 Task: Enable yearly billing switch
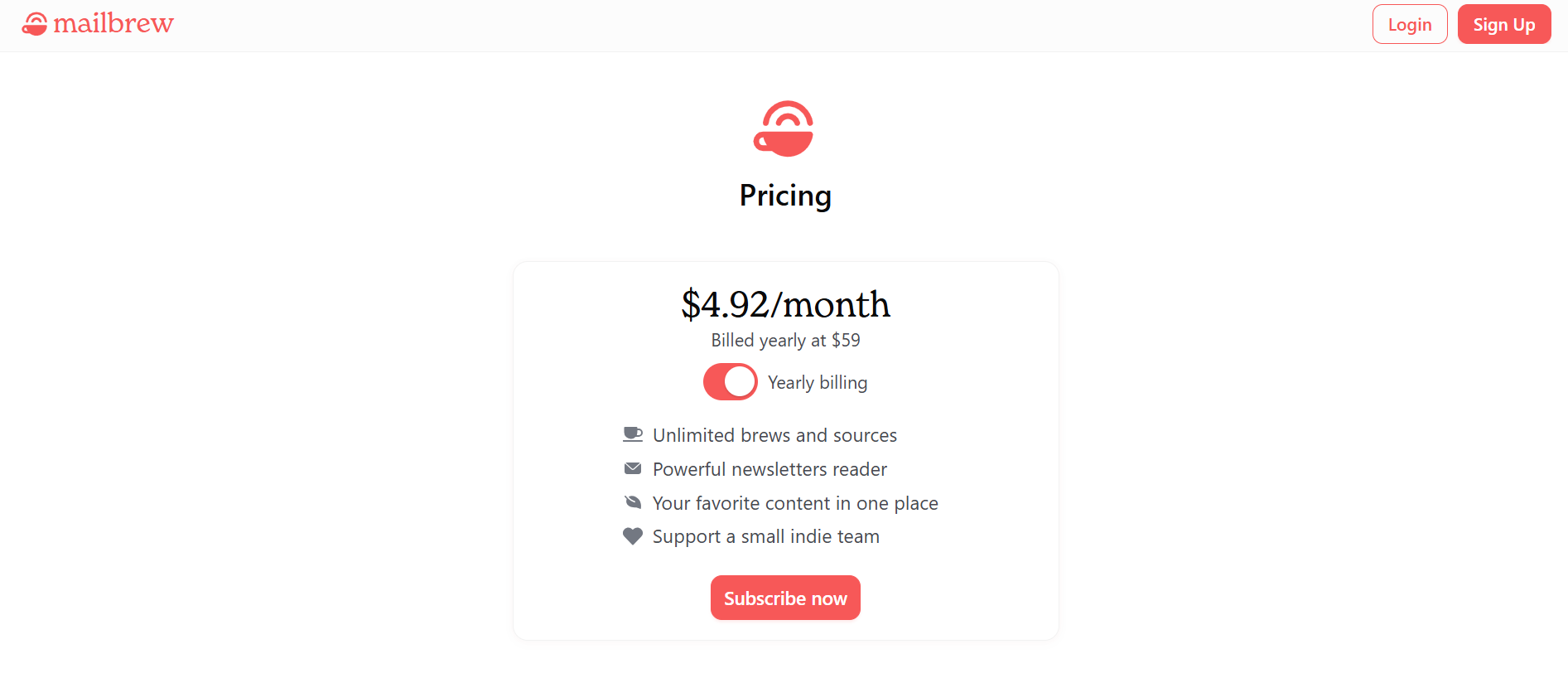730,381
